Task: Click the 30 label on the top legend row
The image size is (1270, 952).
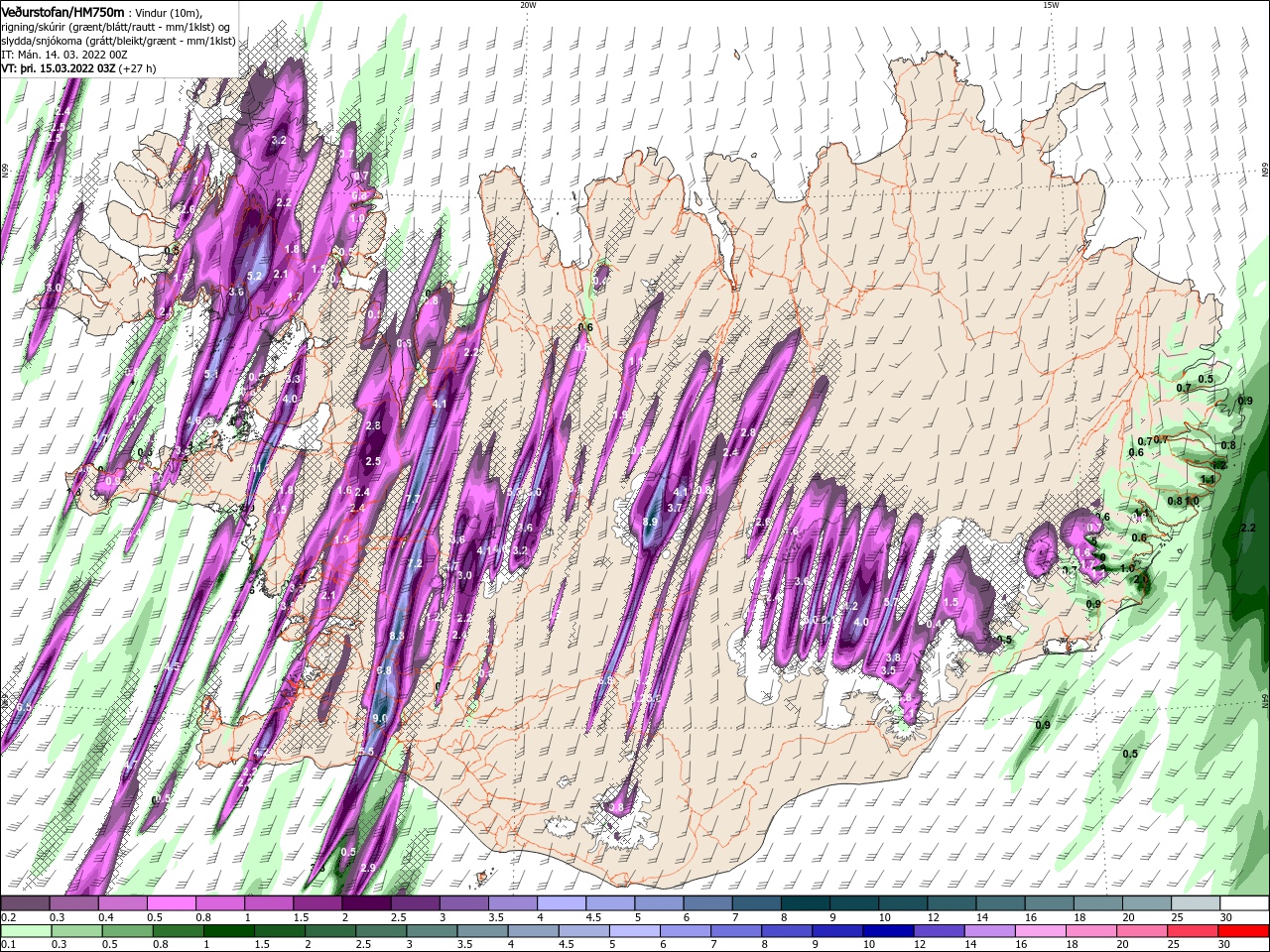Action: point(1226,917)
